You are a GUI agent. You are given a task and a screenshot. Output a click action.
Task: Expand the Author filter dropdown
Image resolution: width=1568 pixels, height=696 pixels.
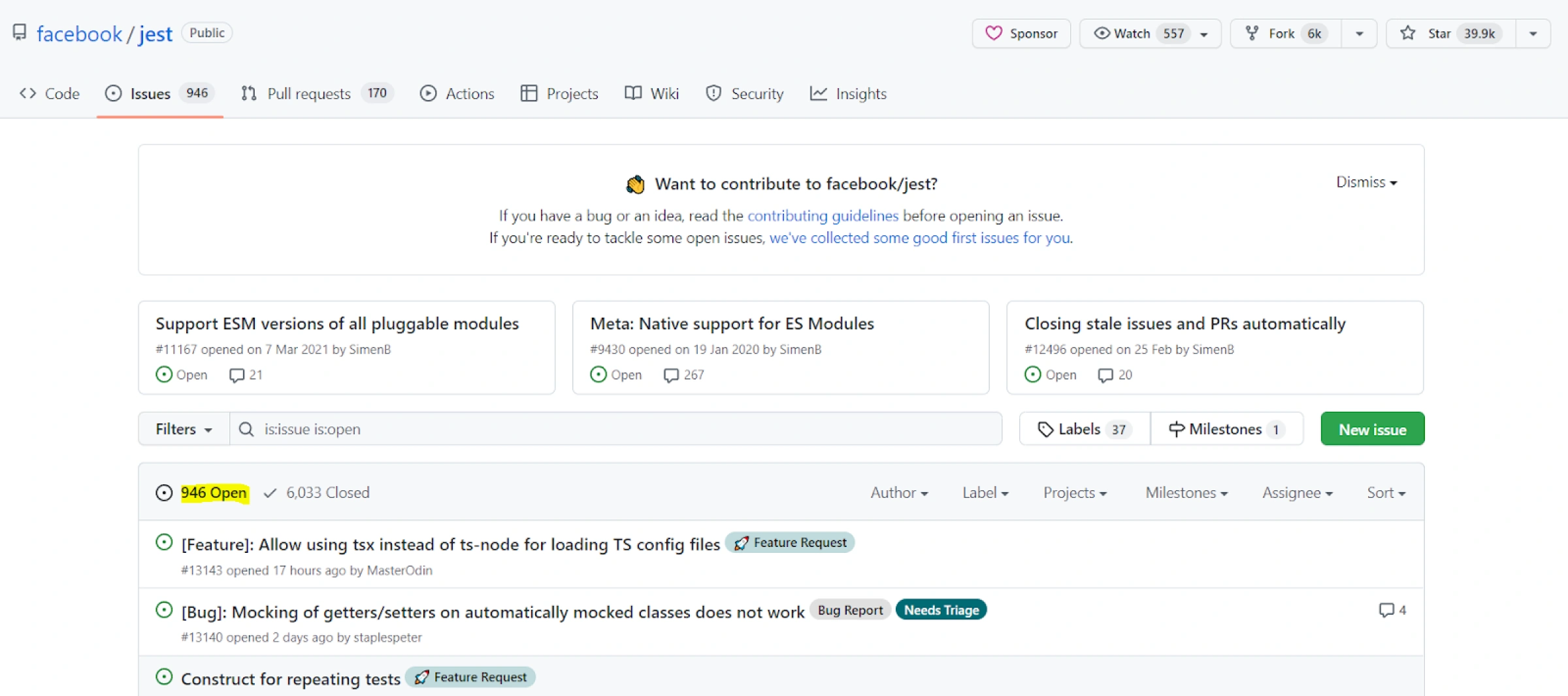899,493
